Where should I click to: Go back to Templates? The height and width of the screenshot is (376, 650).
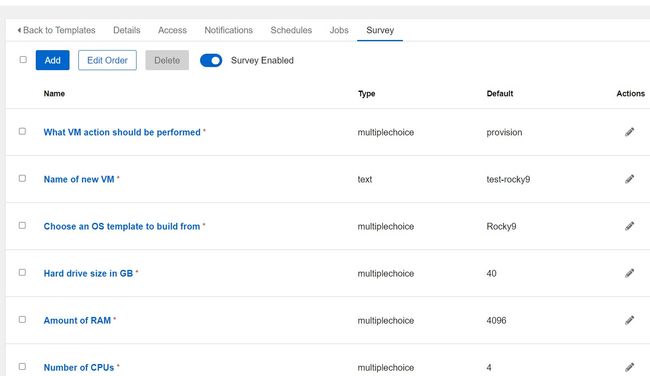tap(56, 30)
